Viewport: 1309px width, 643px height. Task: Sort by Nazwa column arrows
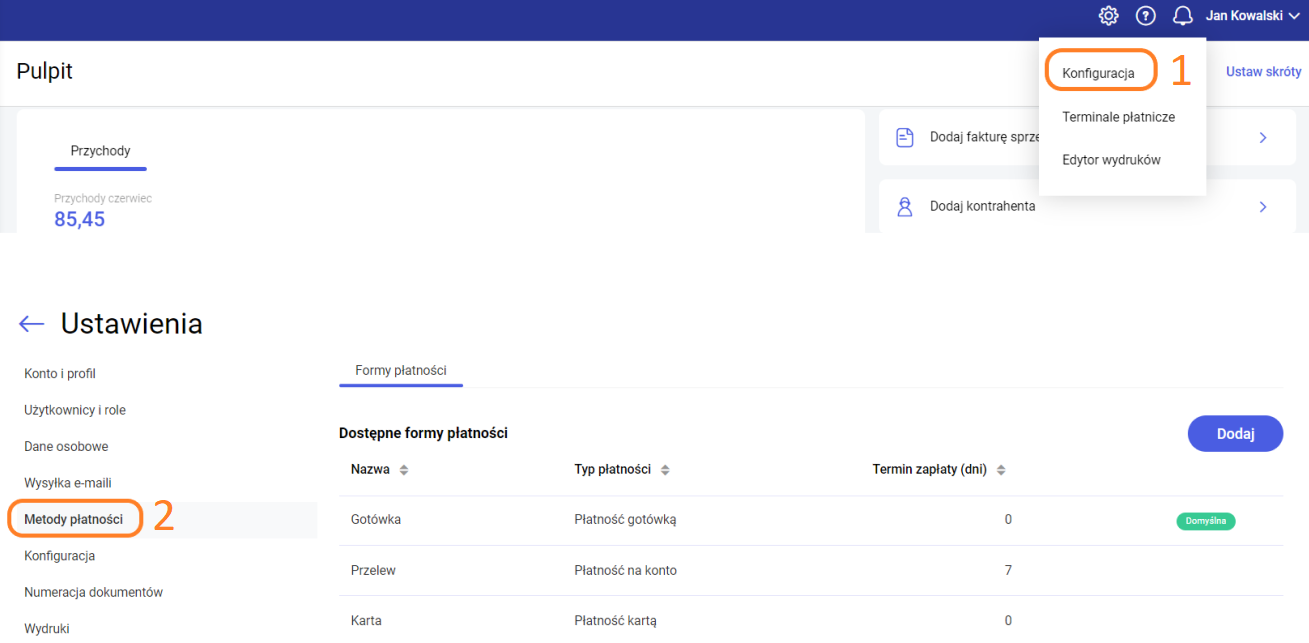[x=404, y=470]
